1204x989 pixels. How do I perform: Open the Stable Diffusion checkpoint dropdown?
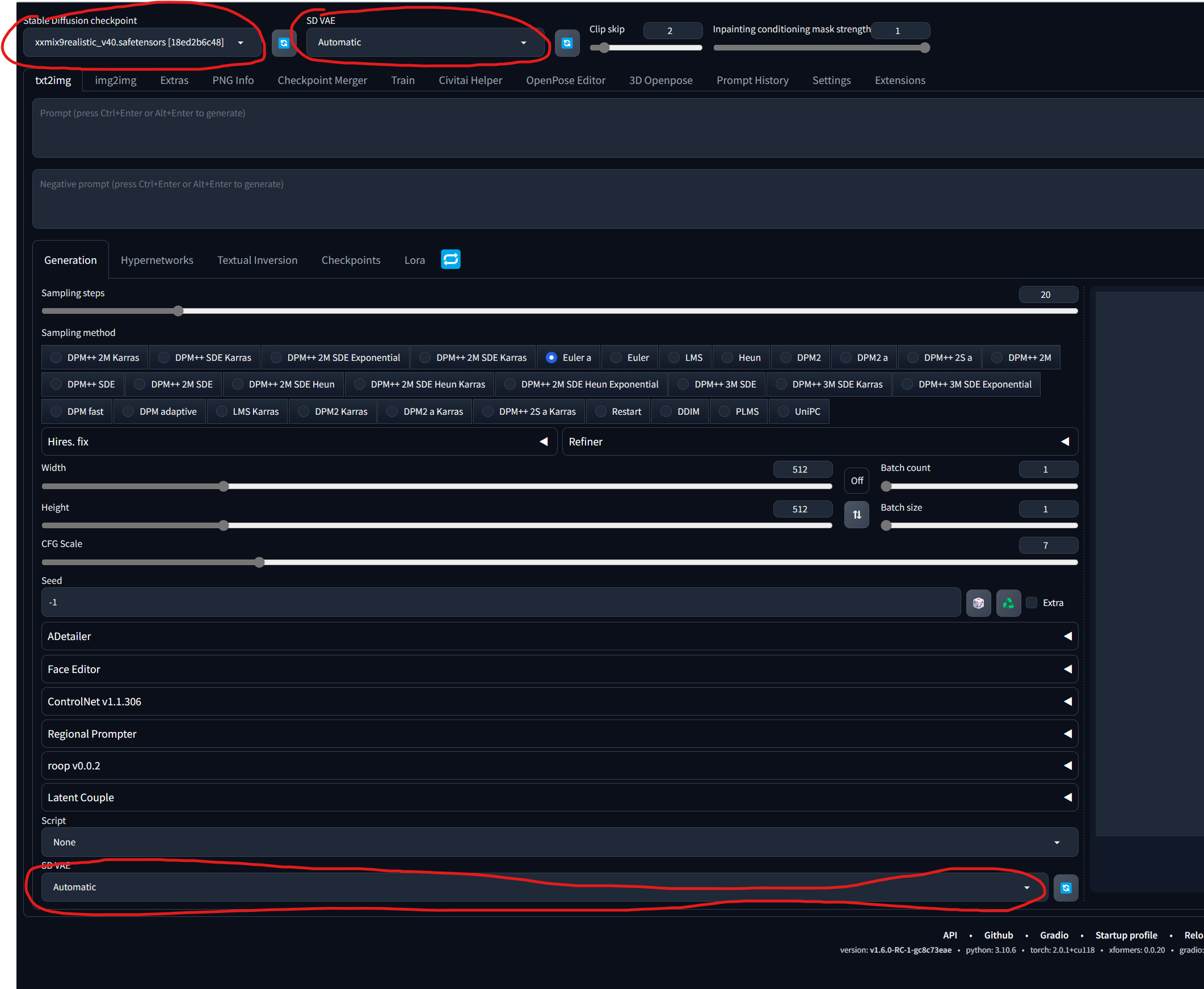140,43
